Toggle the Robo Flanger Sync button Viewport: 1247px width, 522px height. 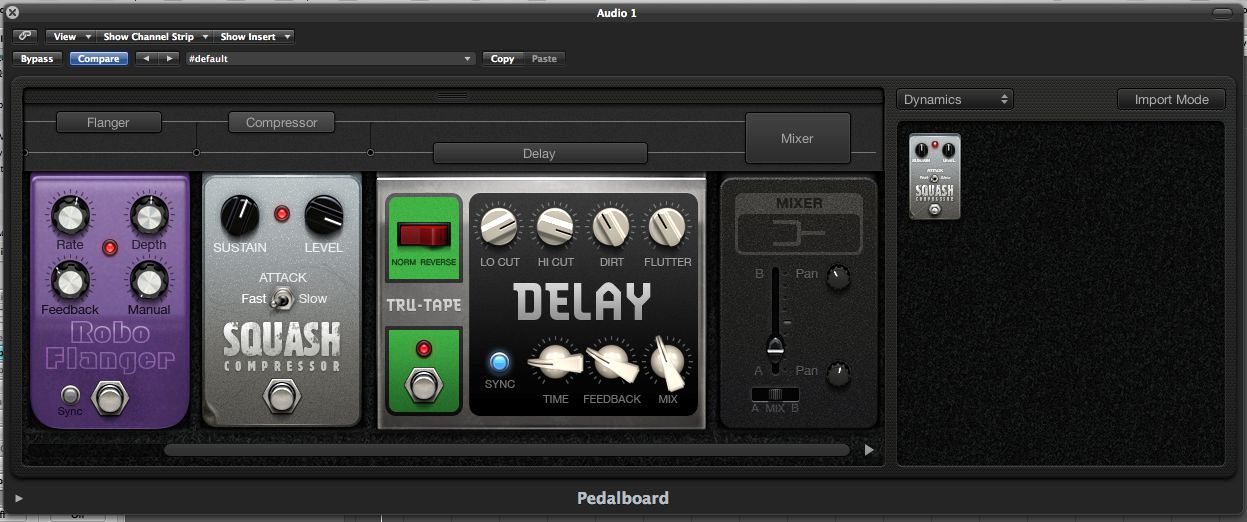pyautogui.click(x=70, y=394)
